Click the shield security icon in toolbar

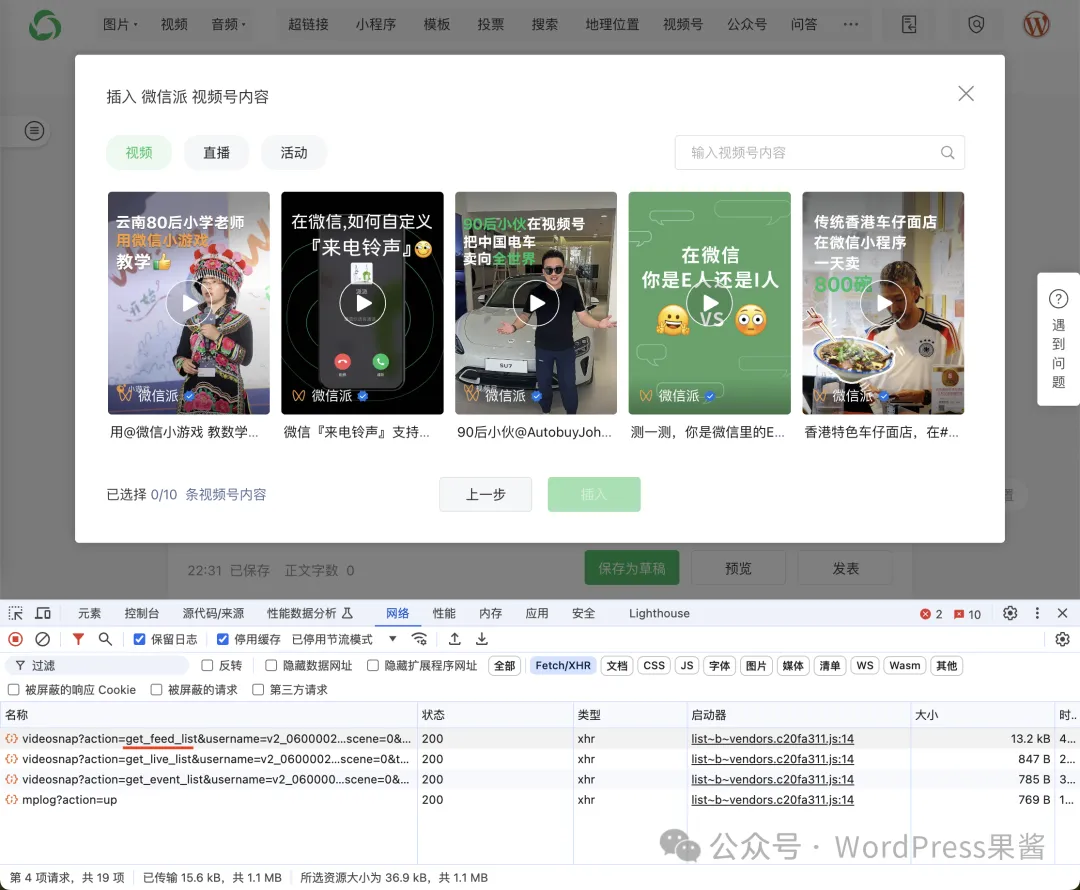coord(976,25)
